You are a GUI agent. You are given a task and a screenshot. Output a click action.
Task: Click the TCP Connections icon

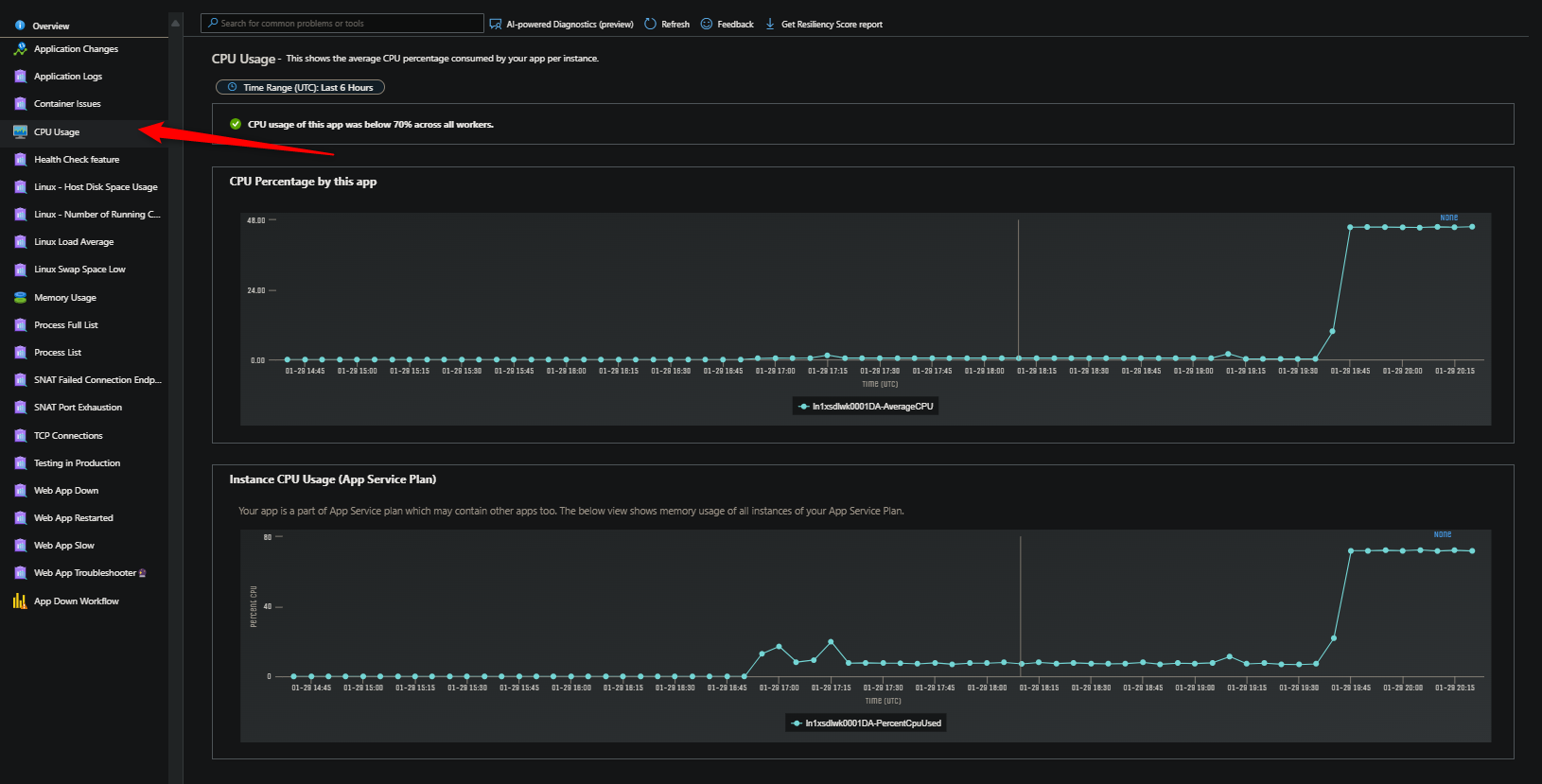tap(20, 436)
